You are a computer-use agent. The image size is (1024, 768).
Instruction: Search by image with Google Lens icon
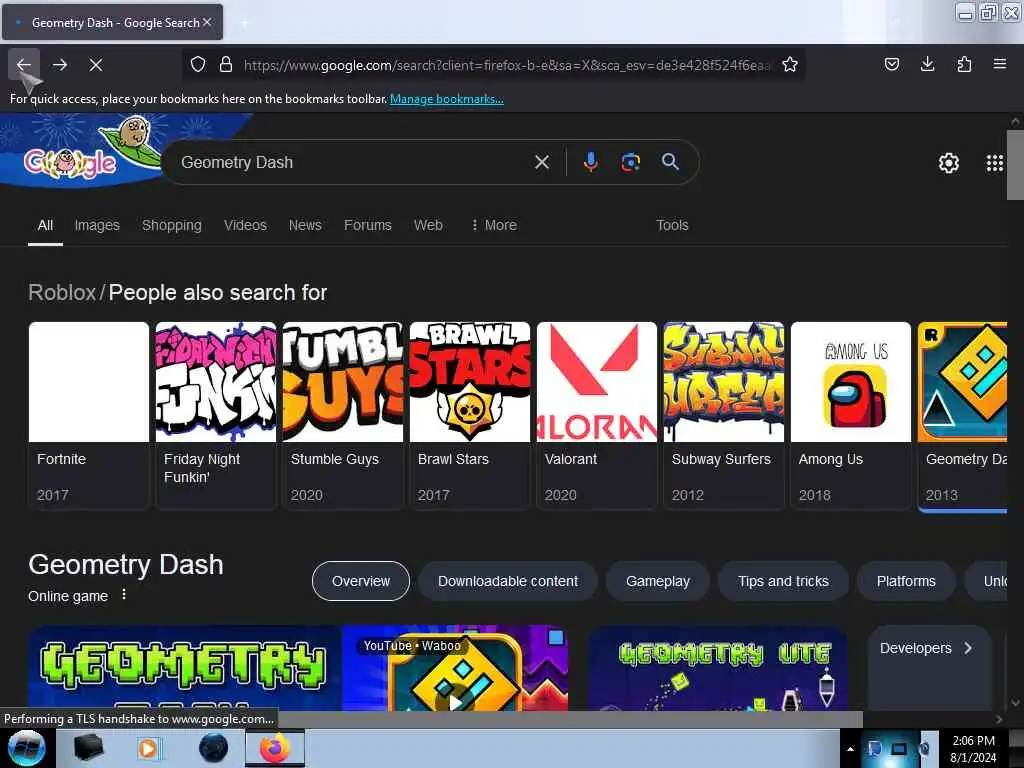coord(630,162)
